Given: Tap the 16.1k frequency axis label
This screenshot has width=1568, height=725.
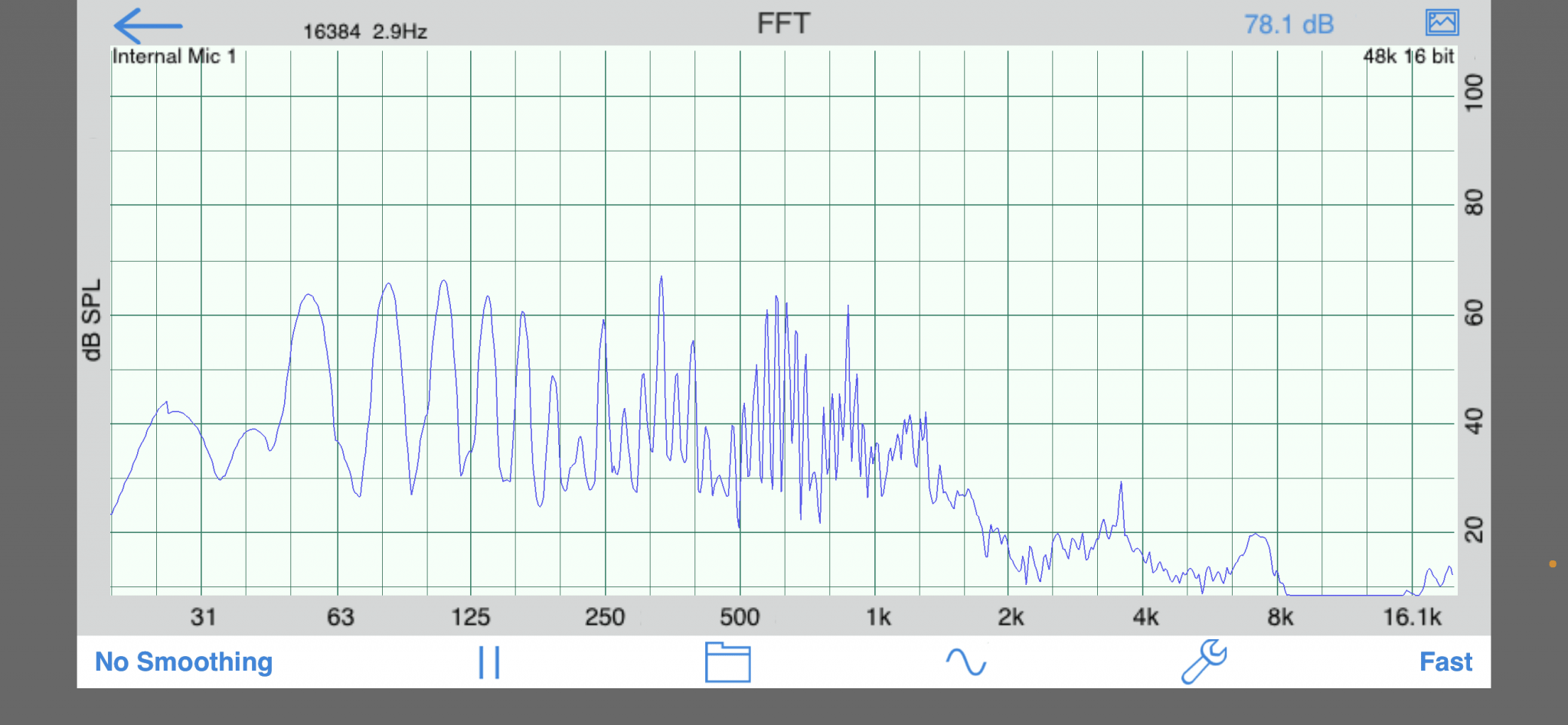Looking at the screenshot, I should 1412,617.
